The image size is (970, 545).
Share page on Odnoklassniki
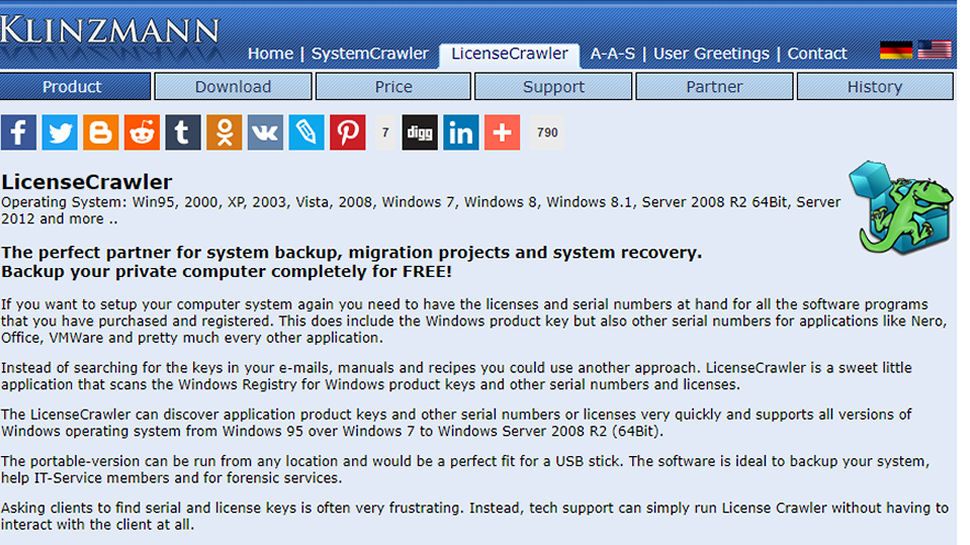224,132
